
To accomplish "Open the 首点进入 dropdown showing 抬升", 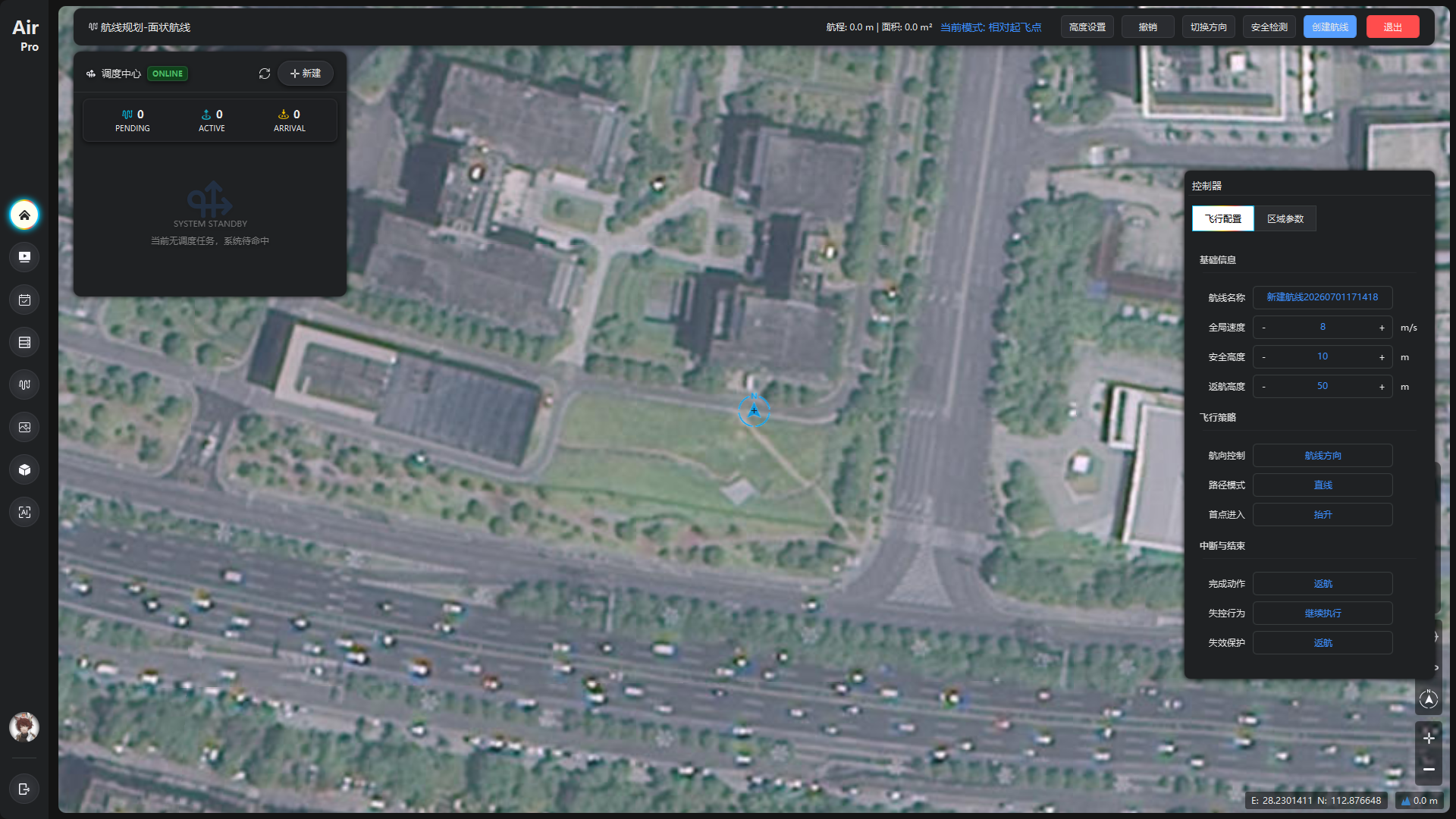I will click(1323, 515).
